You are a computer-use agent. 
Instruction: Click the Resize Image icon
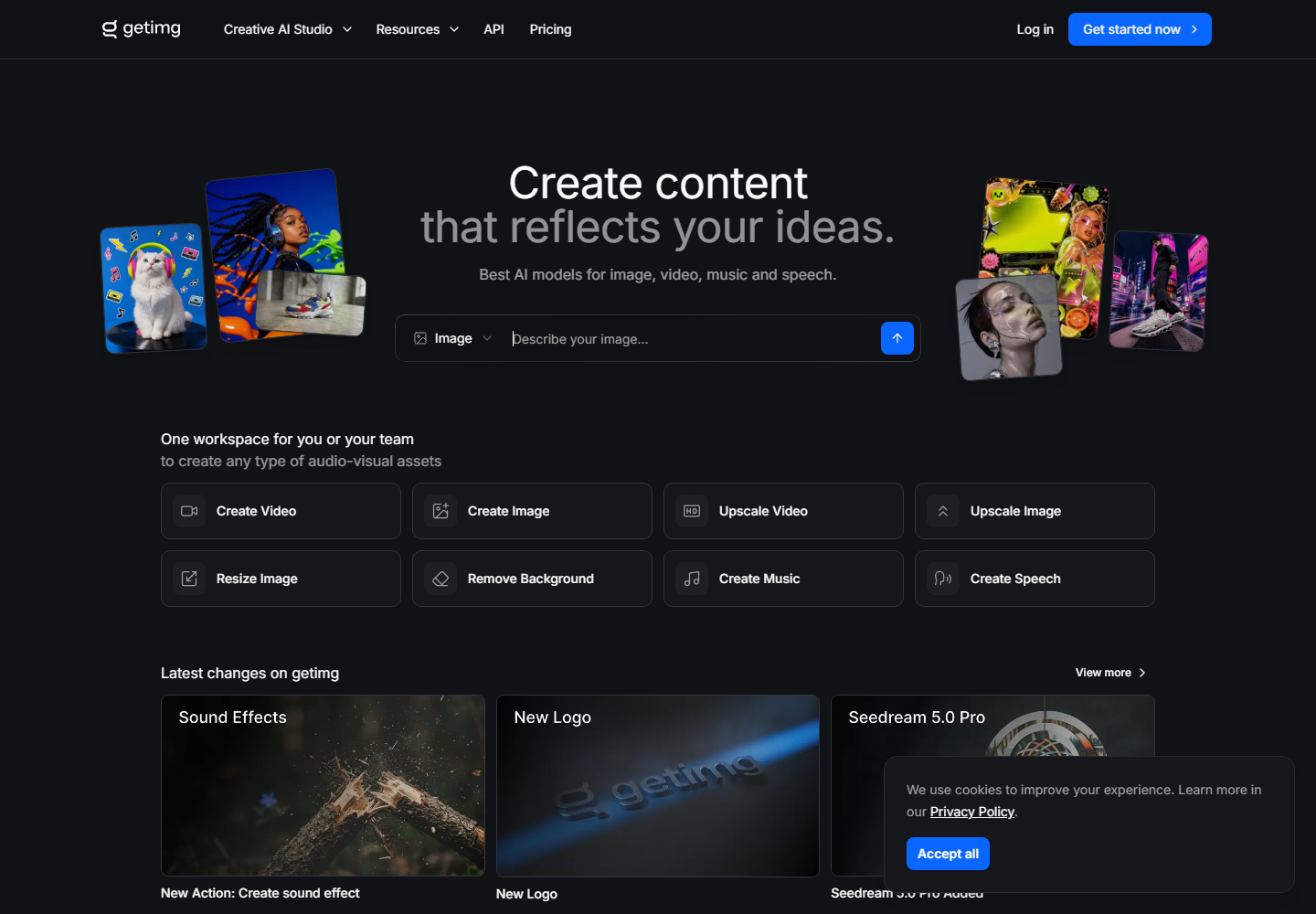[189, 579]
